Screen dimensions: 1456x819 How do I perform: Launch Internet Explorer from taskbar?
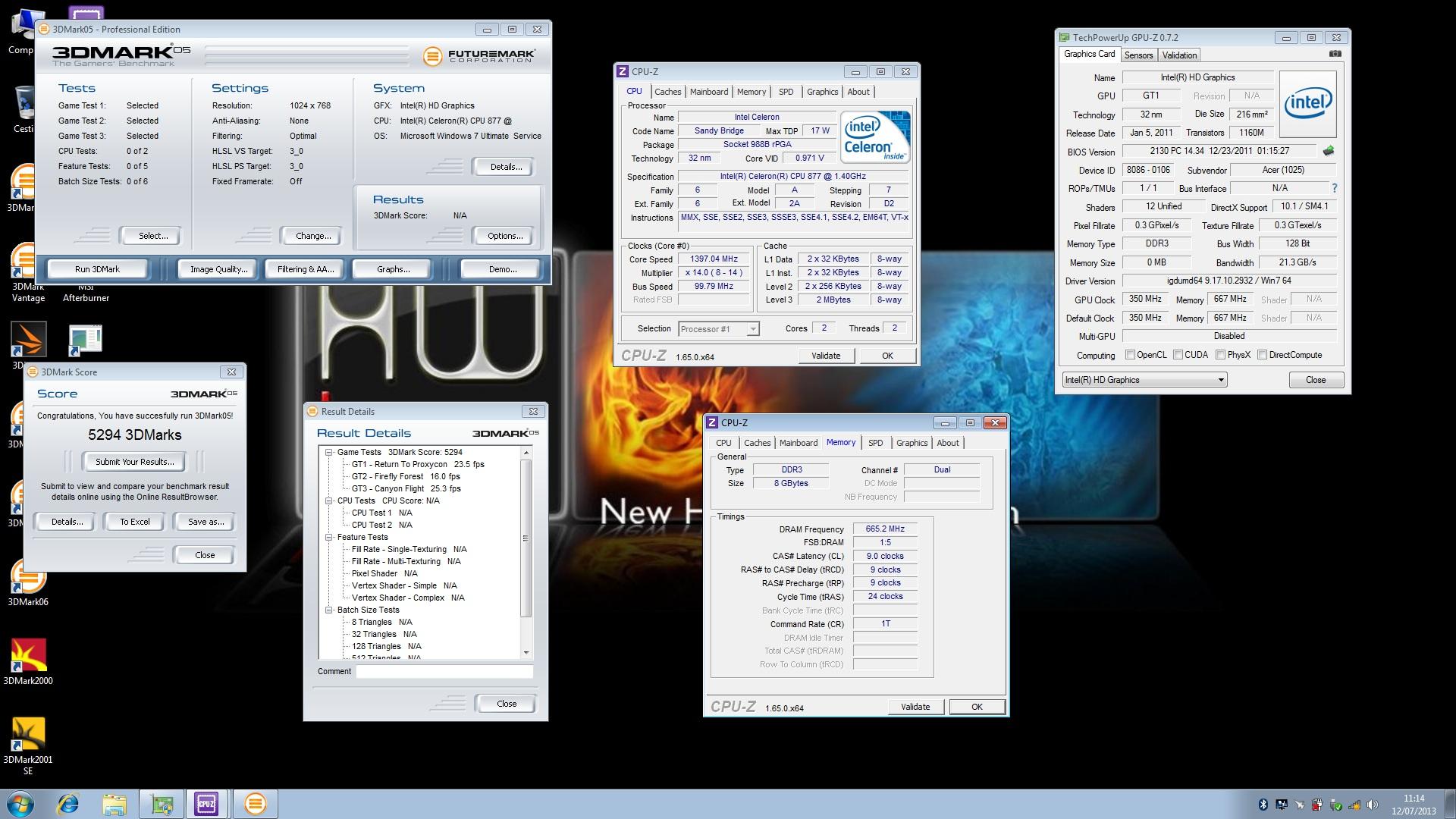[x=68, y=804]
